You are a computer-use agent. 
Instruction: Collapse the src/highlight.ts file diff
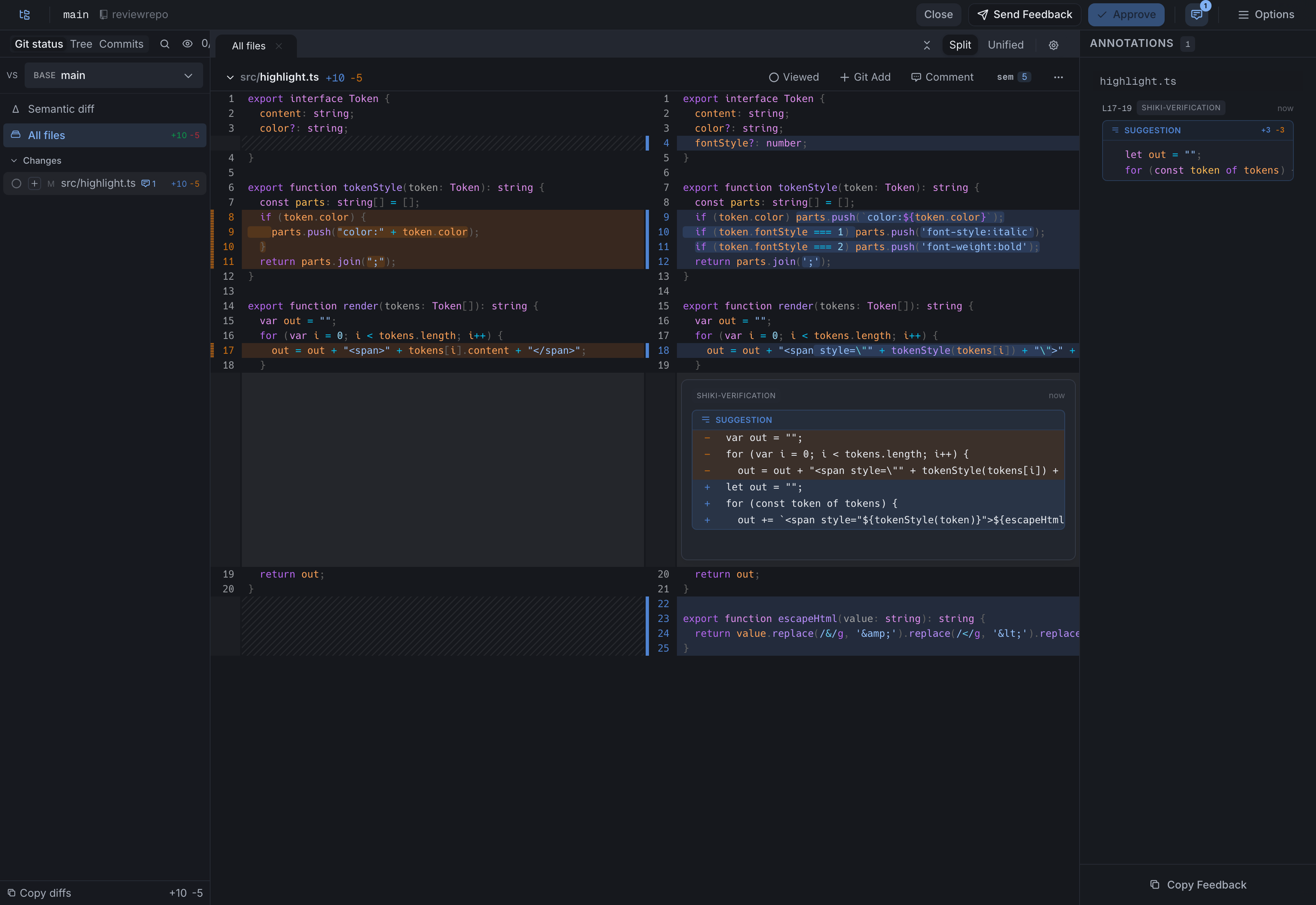tap(230, 78)
